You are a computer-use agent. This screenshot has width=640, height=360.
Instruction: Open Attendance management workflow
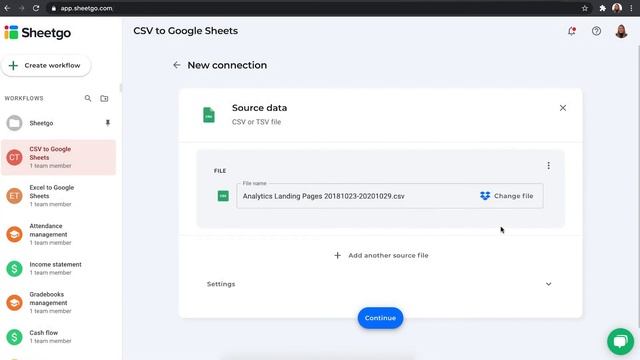pos(58,234)
